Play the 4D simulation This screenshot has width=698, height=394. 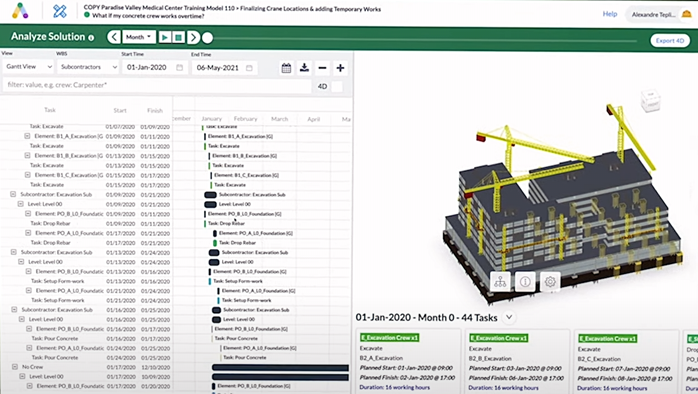[x=164, y=37]
